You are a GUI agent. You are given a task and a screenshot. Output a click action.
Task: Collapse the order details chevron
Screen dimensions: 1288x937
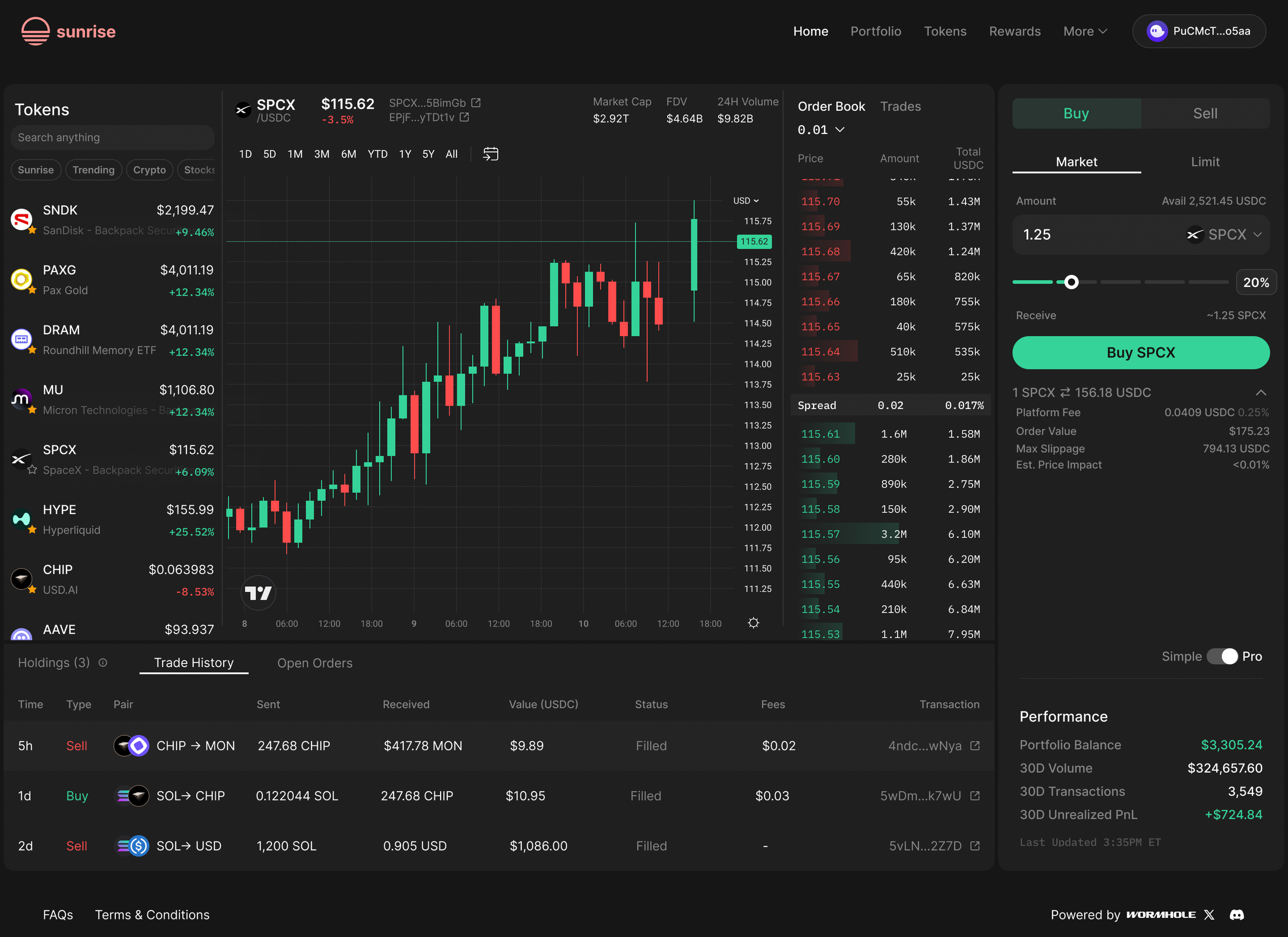[1261, 393]
